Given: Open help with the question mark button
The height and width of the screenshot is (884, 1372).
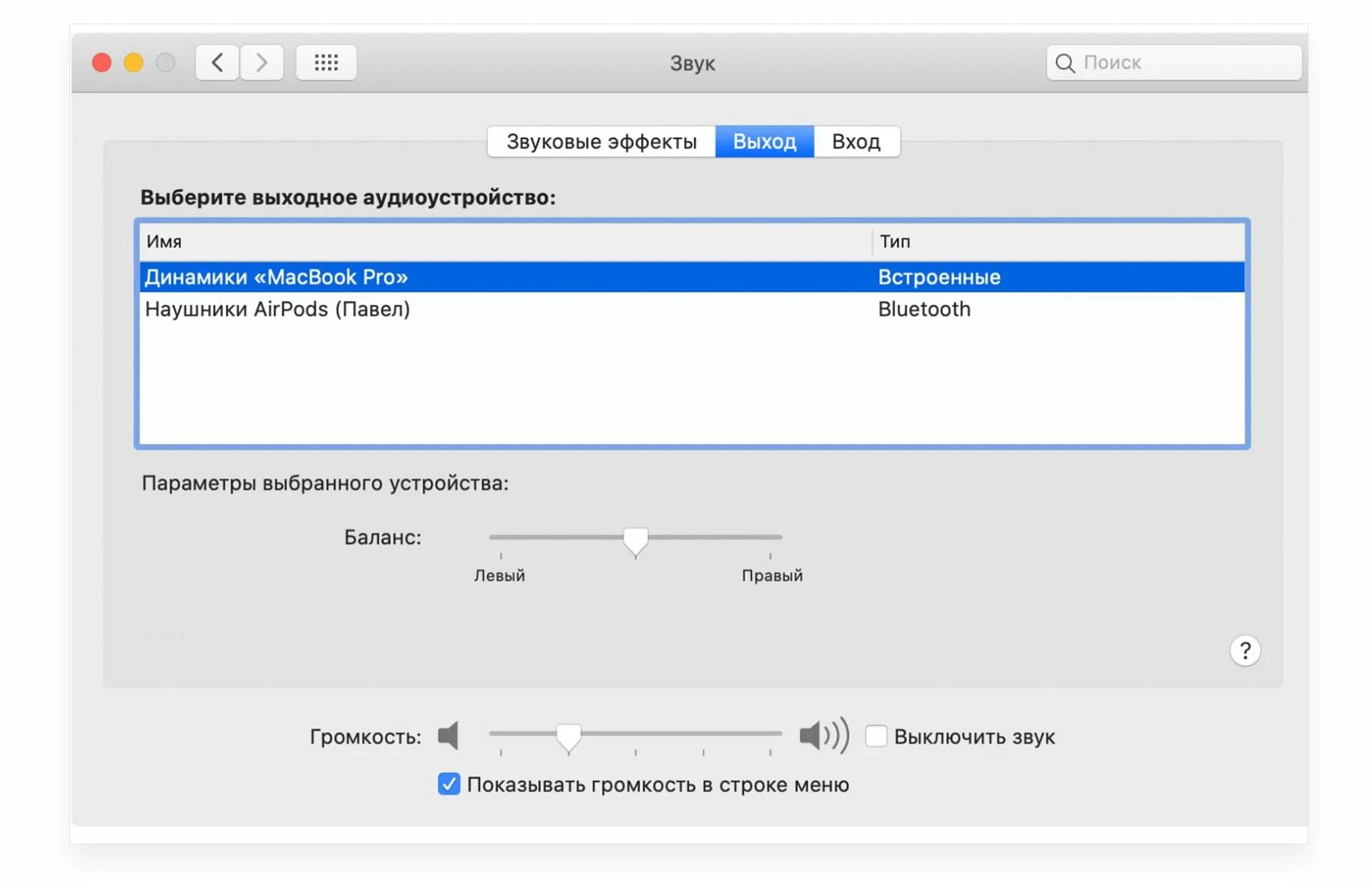Looking at the screenshot, I should [1245, 650].
